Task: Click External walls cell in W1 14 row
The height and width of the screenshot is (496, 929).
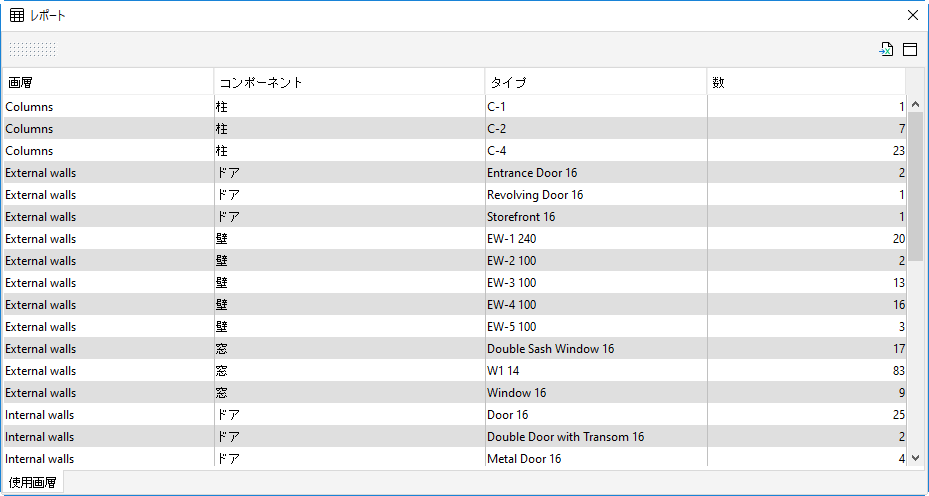Action: pyautogui.click(x=108, y=370)
